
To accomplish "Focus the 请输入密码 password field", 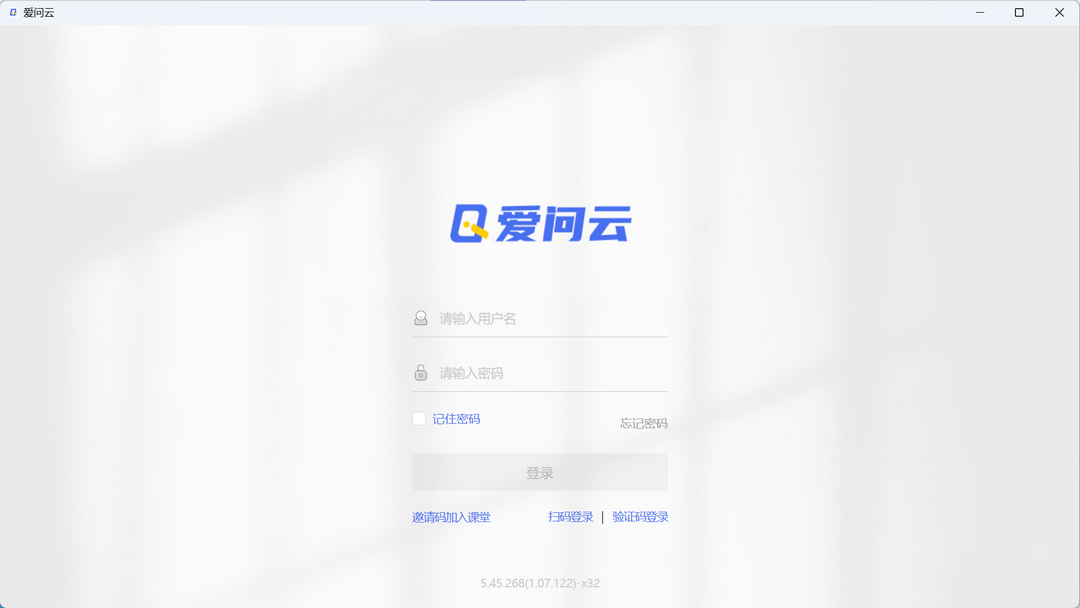I will pyautogui.click(x=550, y=373).
